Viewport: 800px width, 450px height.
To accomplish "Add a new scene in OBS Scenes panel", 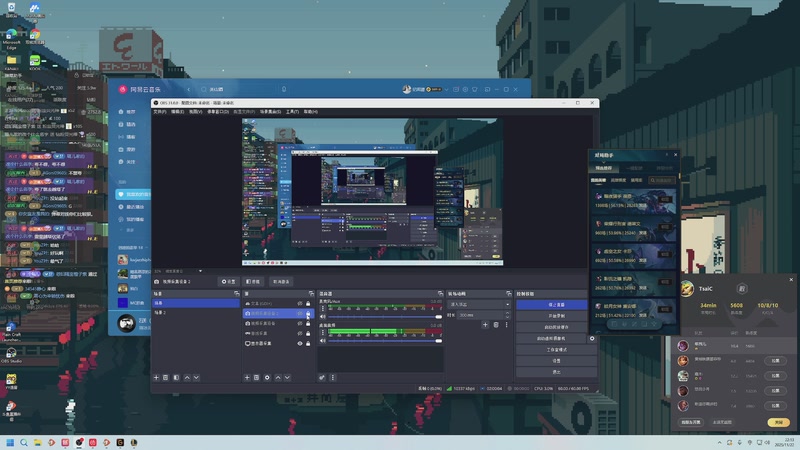I will pos(156,378).
